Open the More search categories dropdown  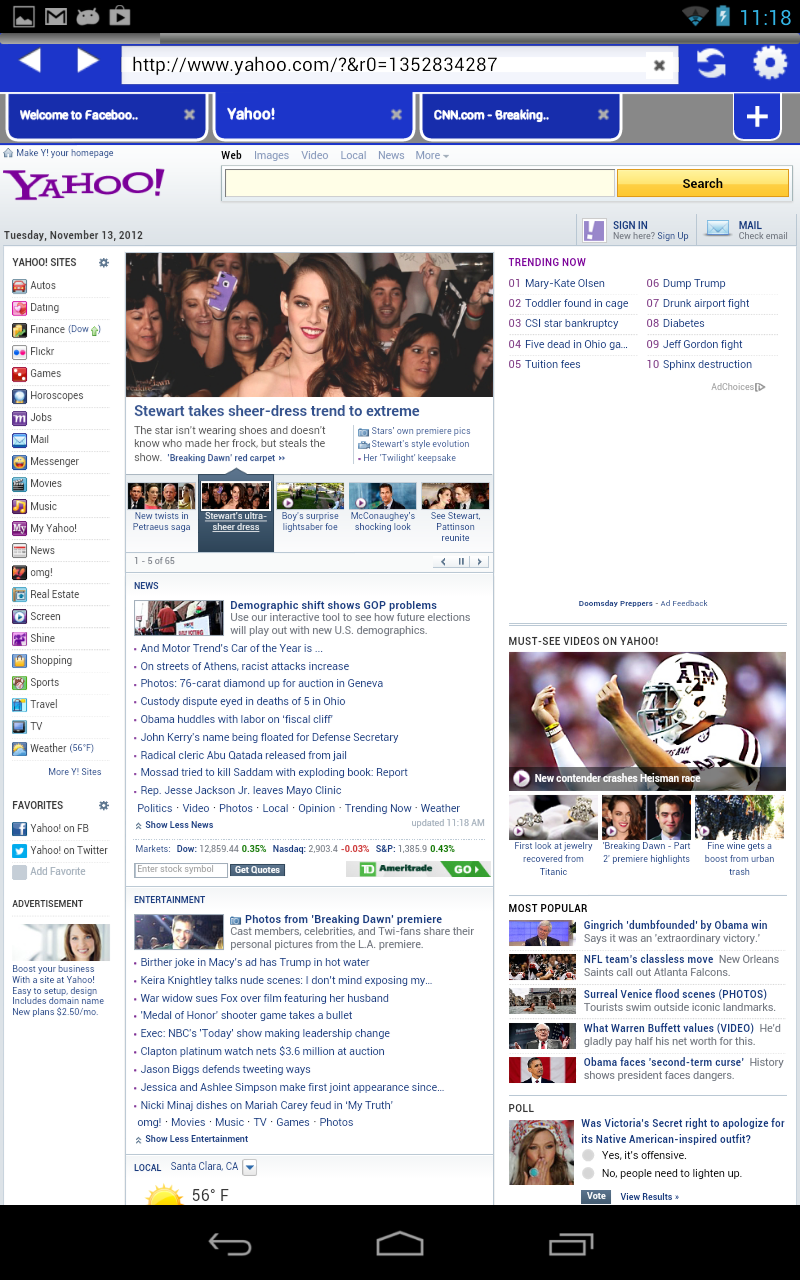tap(429, 155)
